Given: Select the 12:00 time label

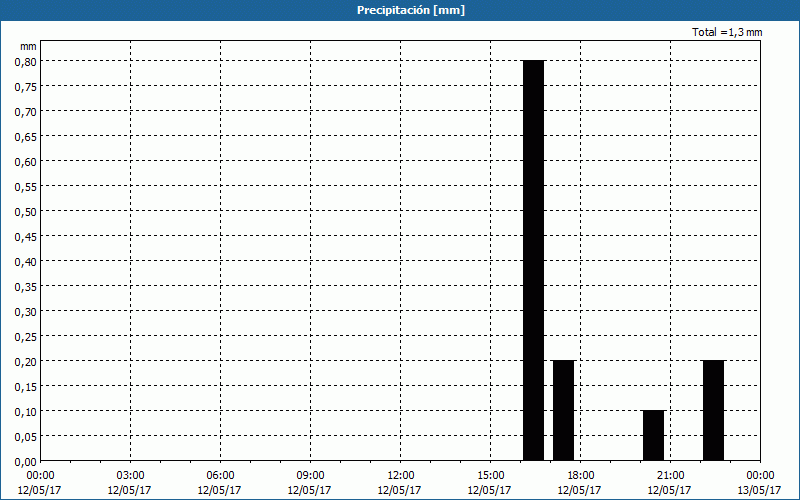Looking at the screenshot, I should tap(401, 476).
